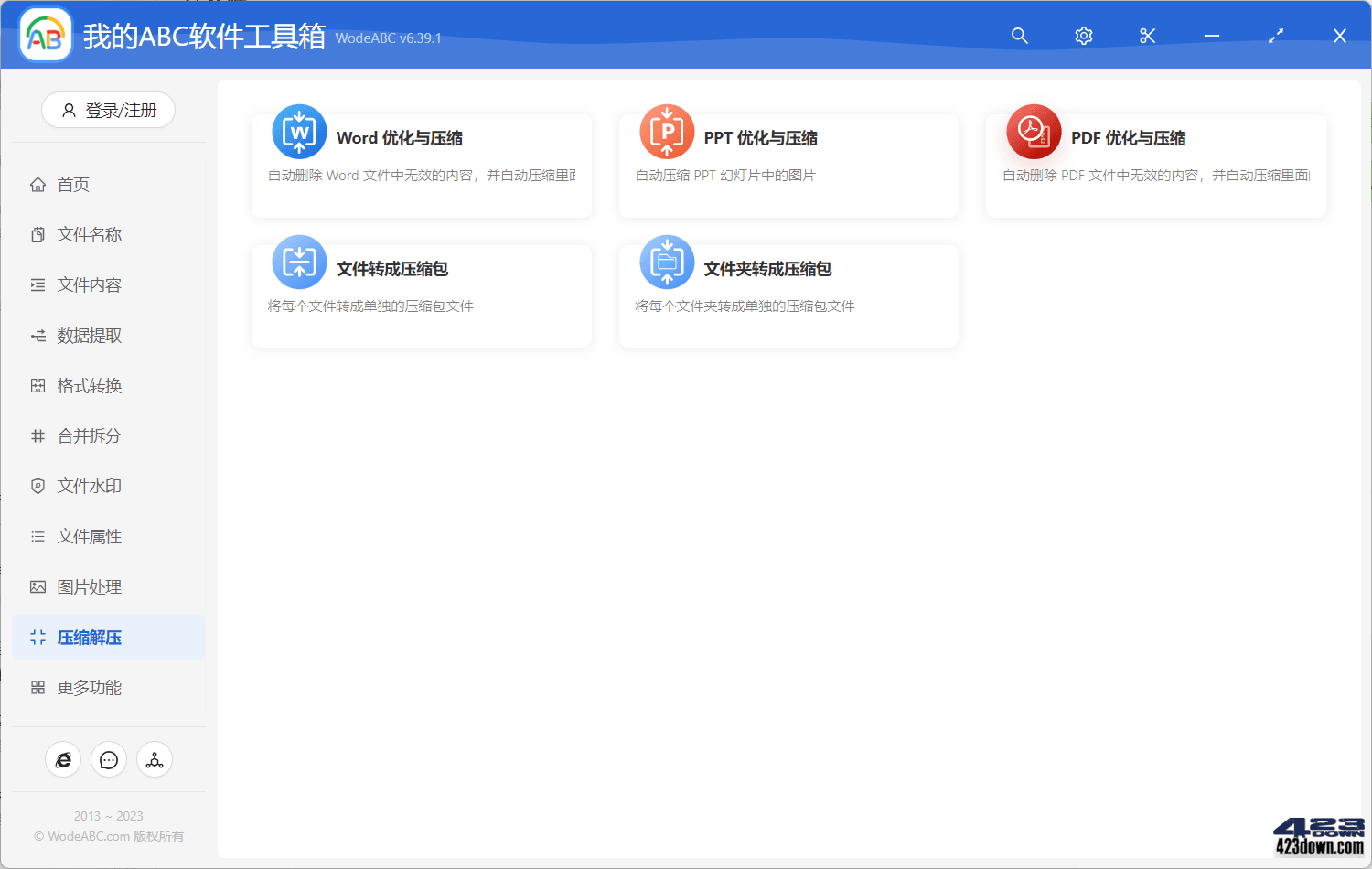
Task: Open settings via the gear icon
Action: (1083, 35)
